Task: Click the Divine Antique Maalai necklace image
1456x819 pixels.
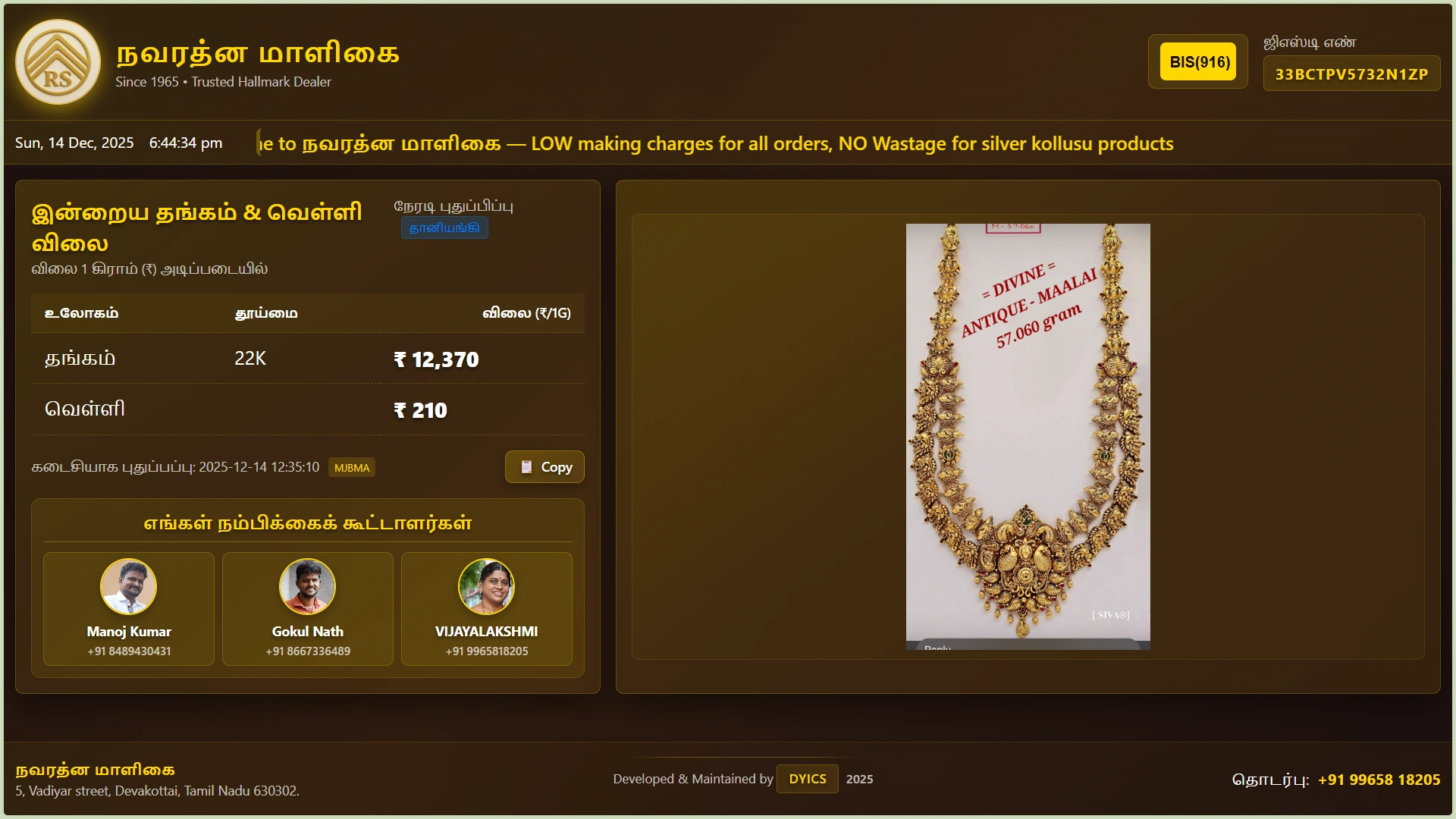Action: click(x=1028, y=437)
